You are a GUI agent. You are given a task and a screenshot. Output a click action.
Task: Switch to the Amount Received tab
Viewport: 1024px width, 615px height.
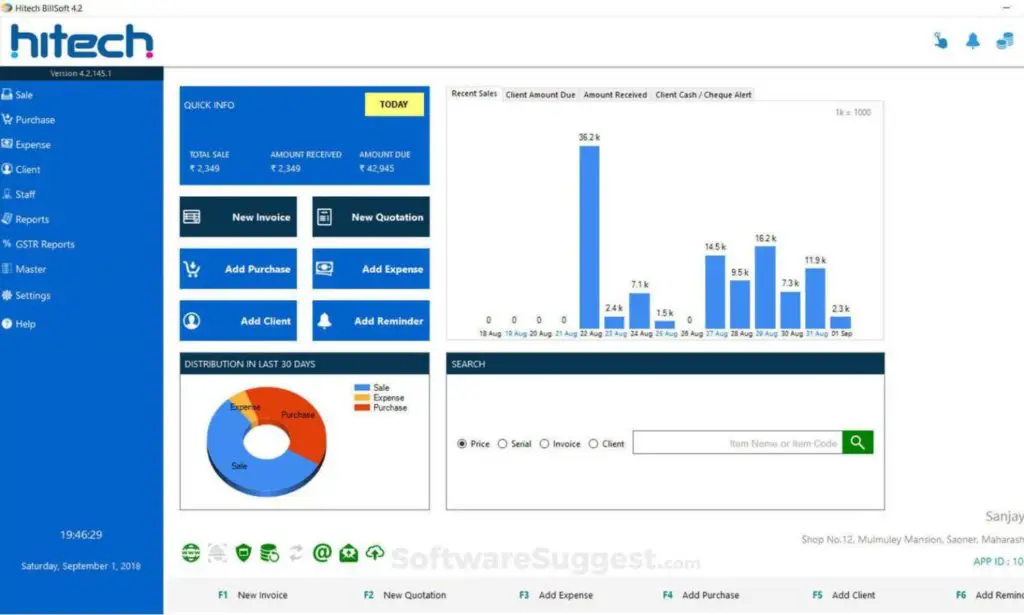coord(615,95)
